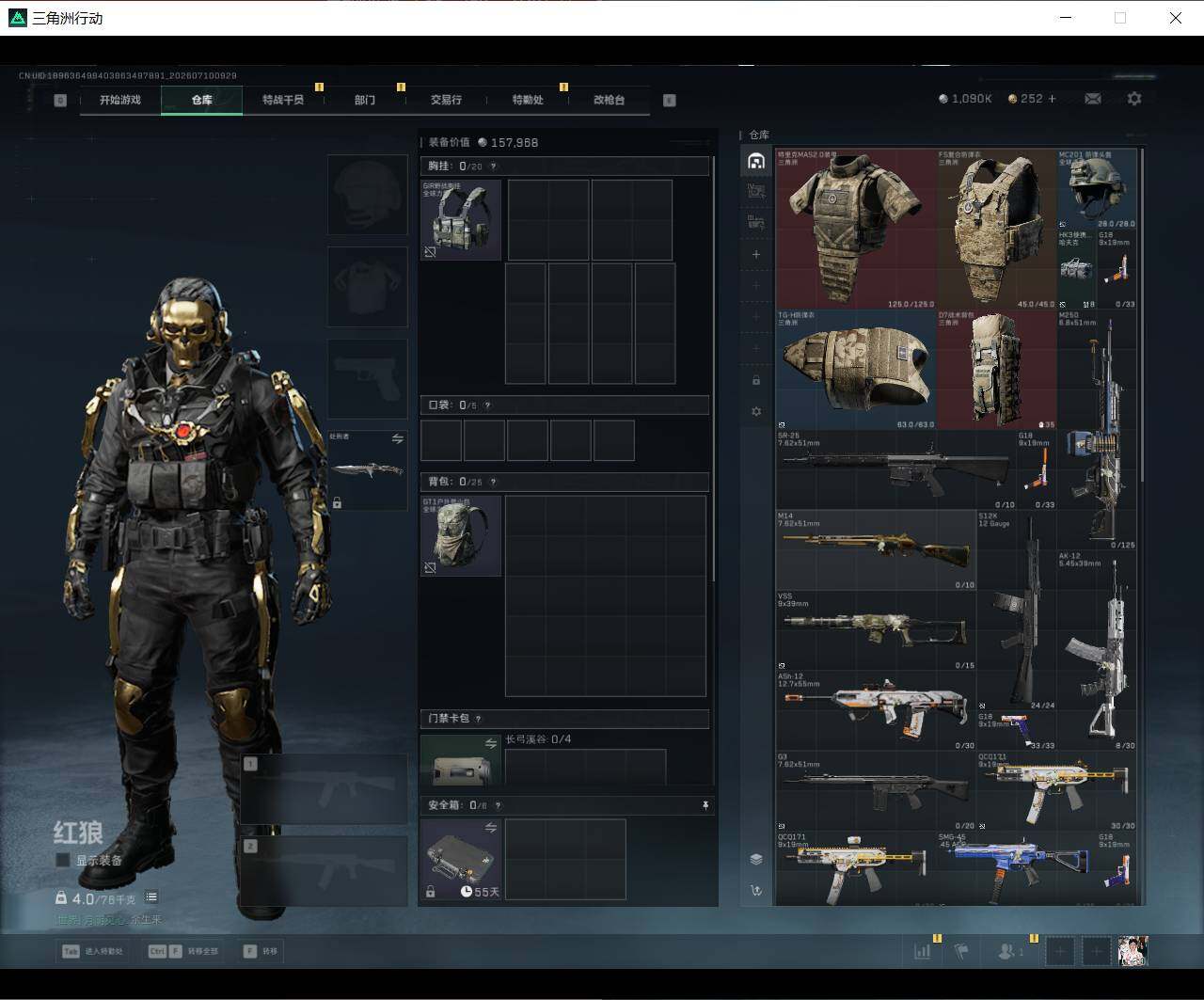Click the pin icon beside 安全箱

pyautogui.click(x=705, y=806)
